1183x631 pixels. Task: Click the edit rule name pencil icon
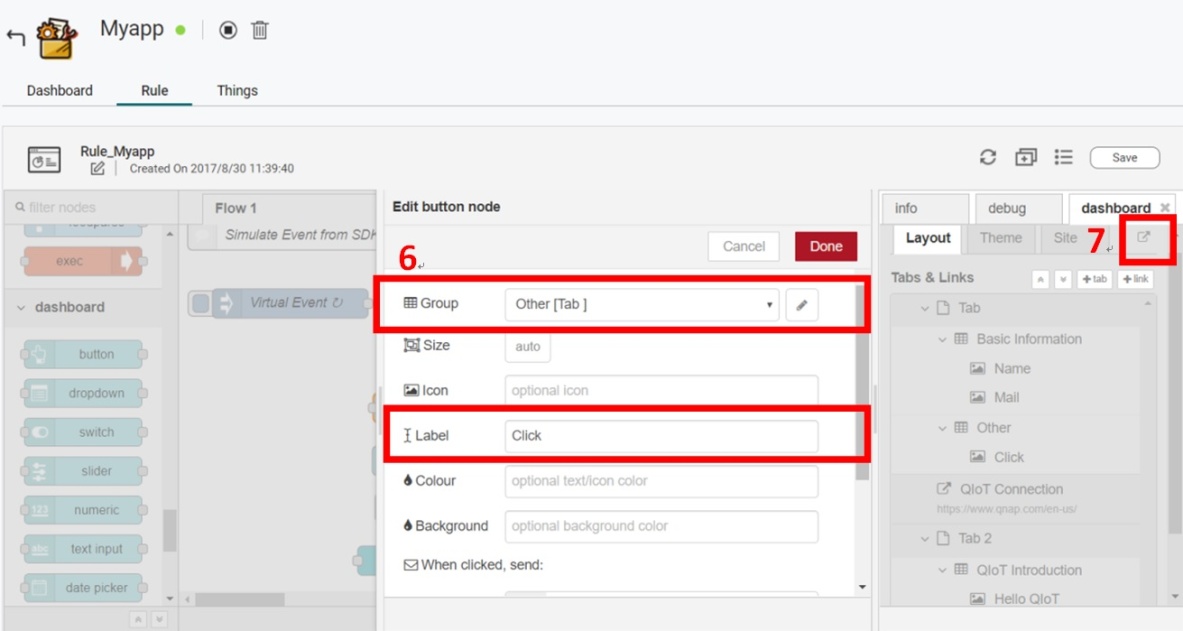click(97, 169)
